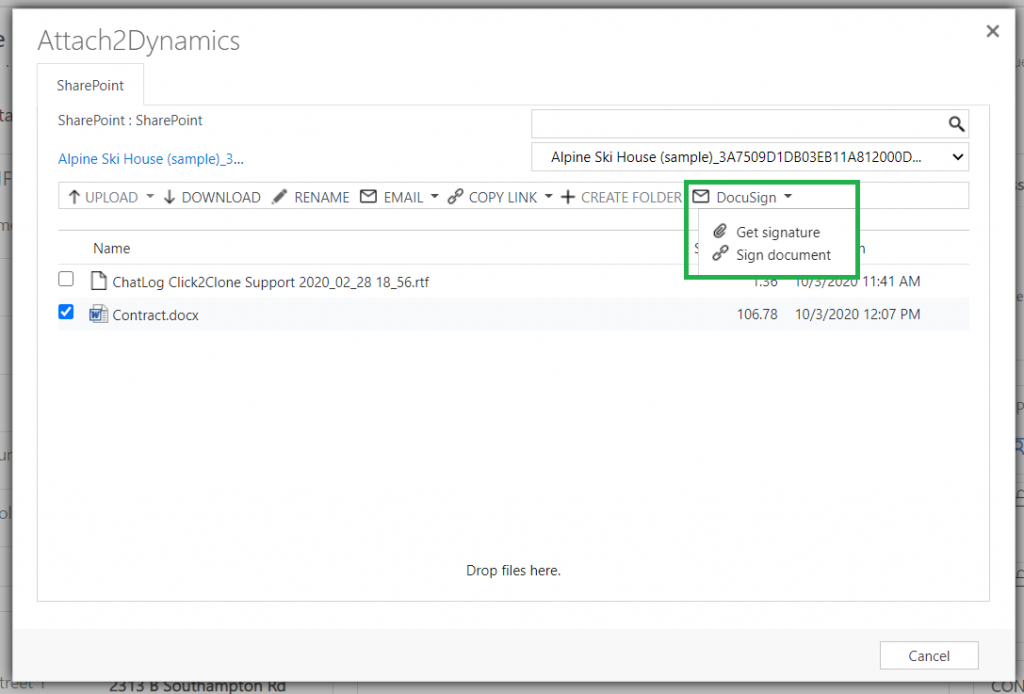Viewport: 1024px width, 694px height.
Task: Uncheck the Contract.docx checkbox
Action: [66, 312]
